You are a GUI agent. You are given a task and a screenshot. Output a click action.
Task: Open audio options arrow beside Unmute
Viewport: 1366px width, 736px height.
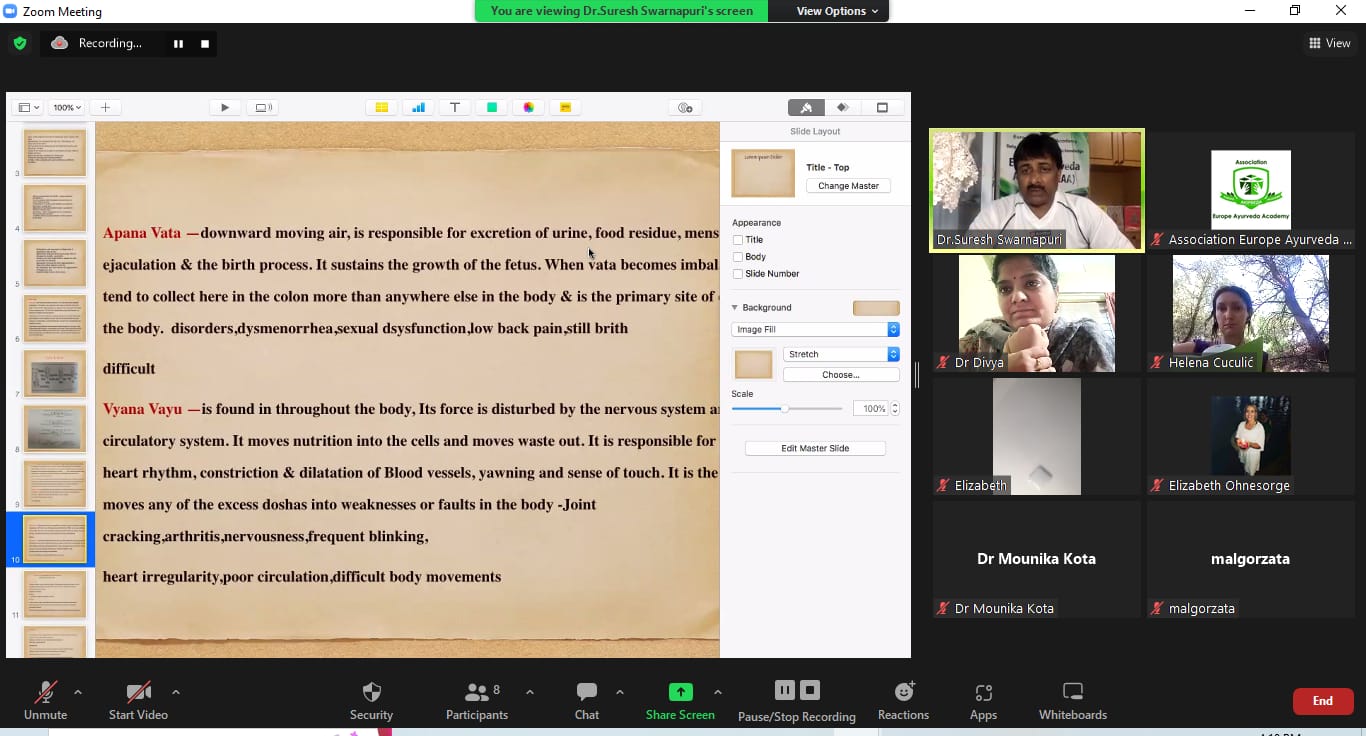(78, 692)
